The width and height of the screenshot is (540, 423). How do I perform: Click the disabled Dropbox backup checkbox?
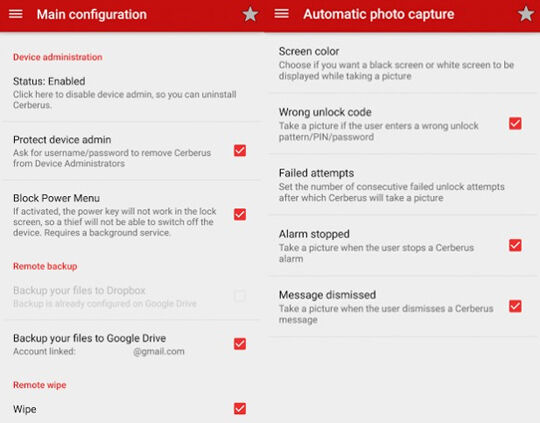click(x=240, y=296)
